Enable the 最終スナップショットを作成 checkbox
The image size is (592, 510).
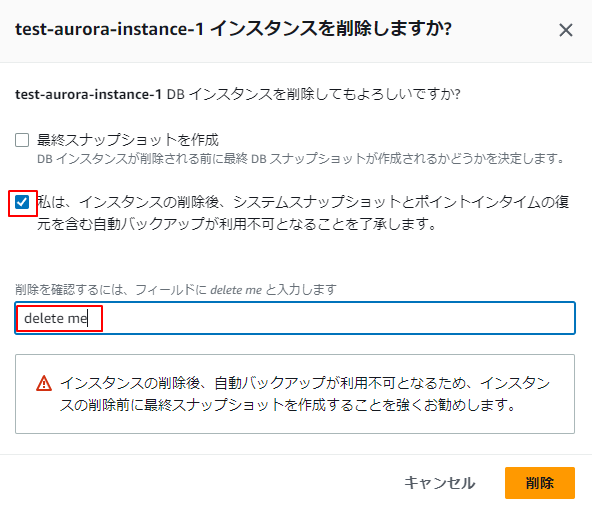pos(22,140)
